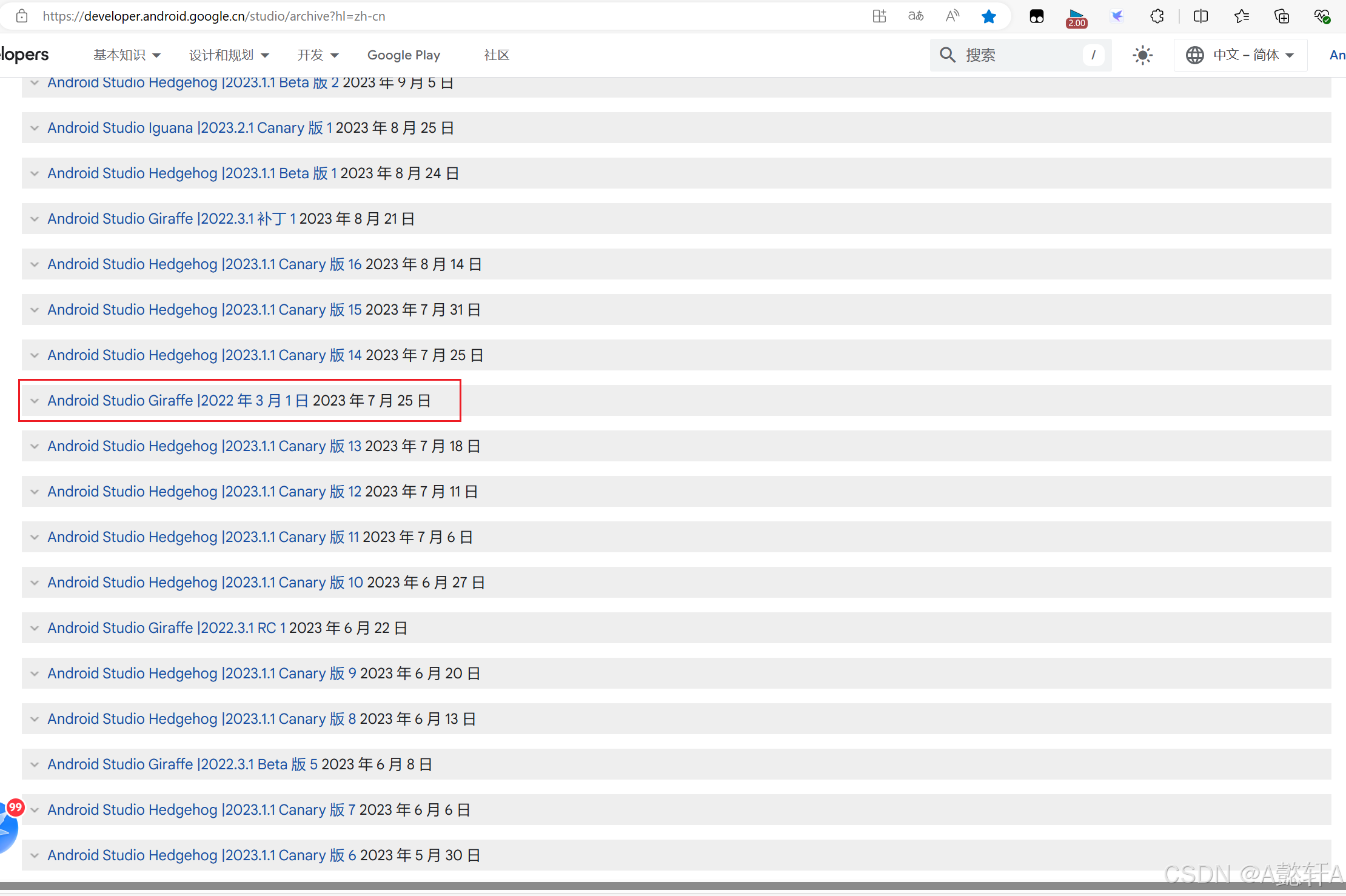Open the 社区 nav item
The height and width of the screenshot is (896, 1346).
(497, 55)
